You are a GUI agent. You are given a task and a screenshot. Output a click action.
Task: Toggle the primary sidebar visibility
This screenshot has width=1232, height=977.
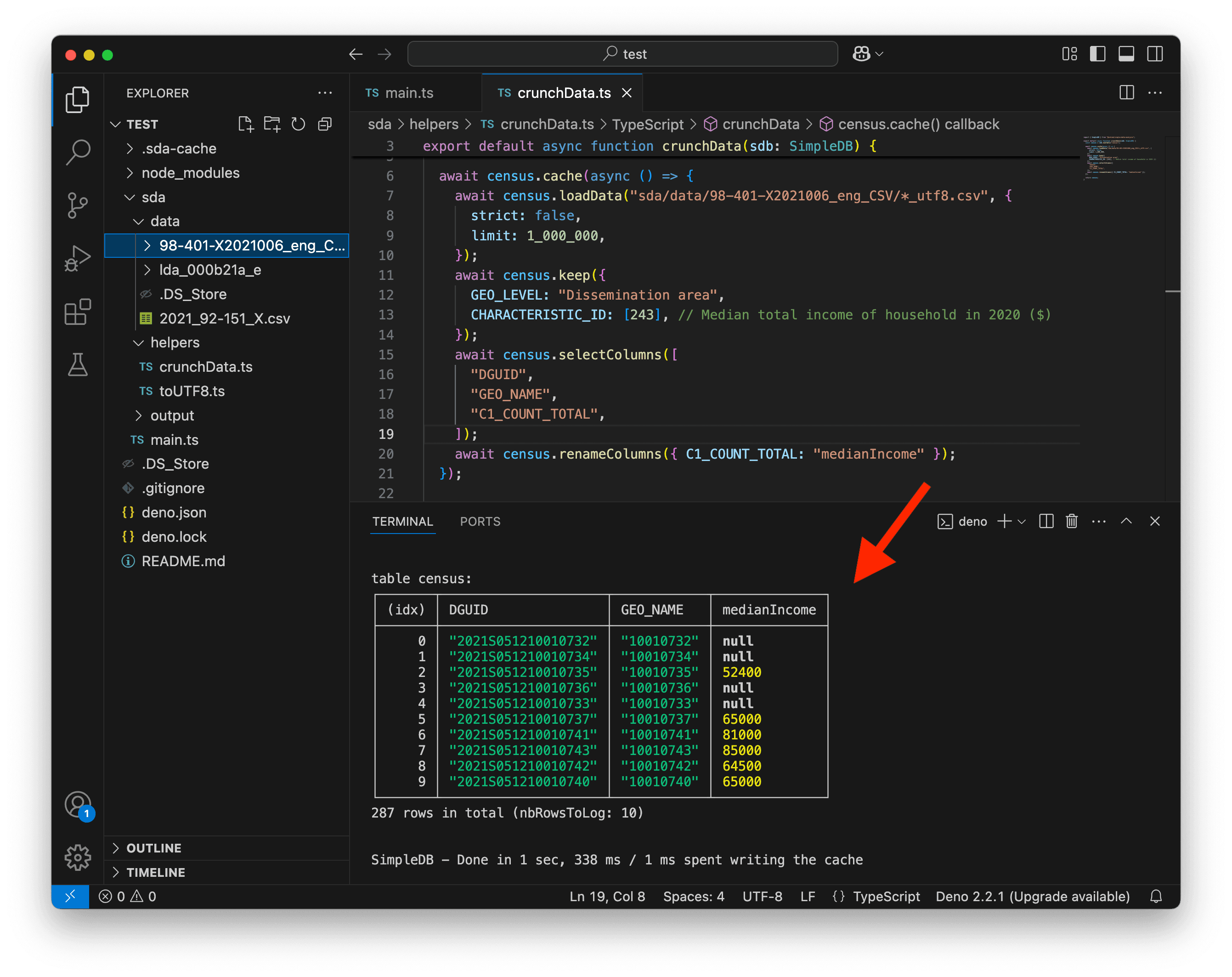point(1098,54)
